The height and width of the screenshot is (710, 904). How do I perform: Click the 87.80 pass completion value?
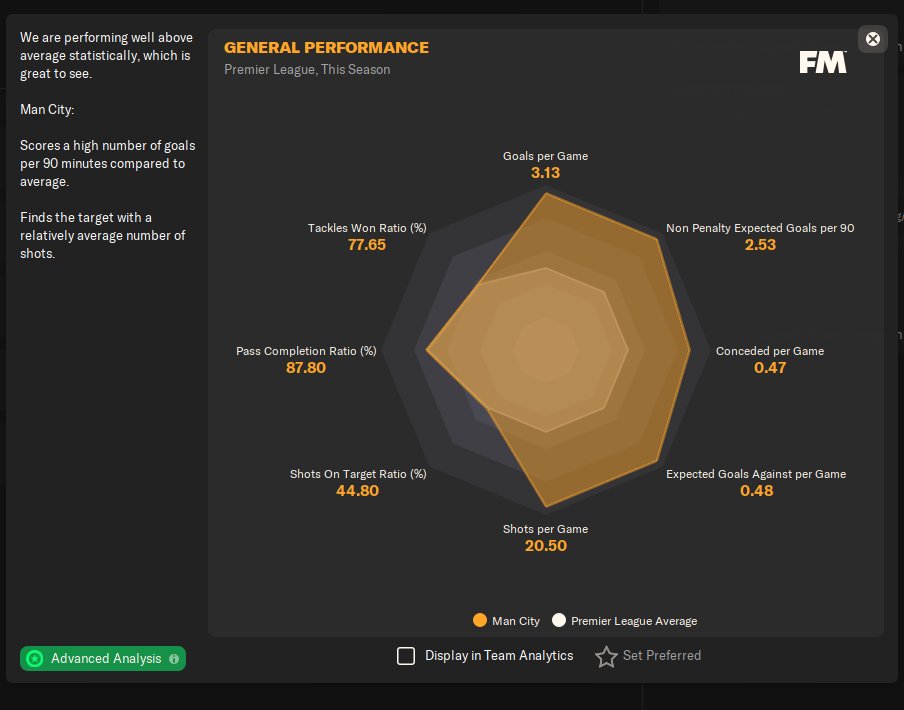[306, 368]
